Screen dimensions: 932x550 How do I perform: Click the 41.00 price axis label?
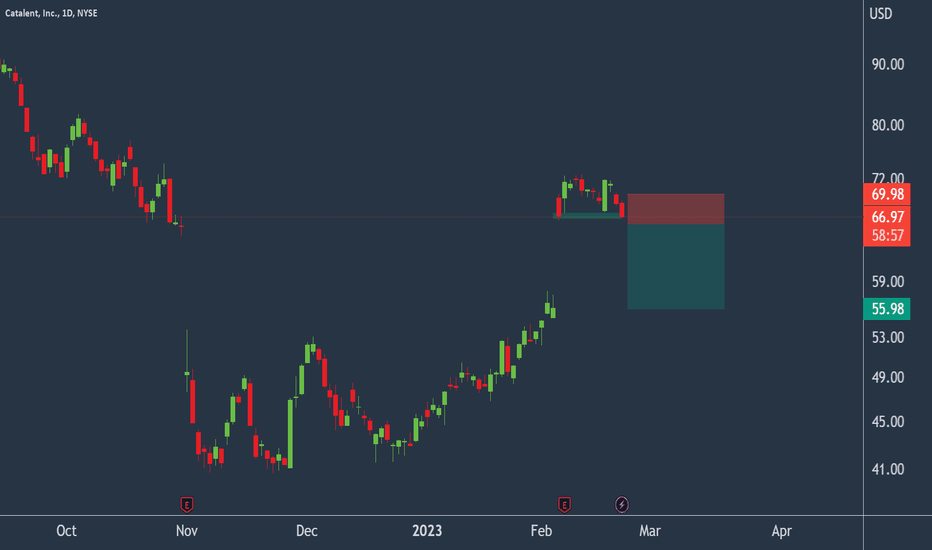pyautogui.click(x=887, y=470)
